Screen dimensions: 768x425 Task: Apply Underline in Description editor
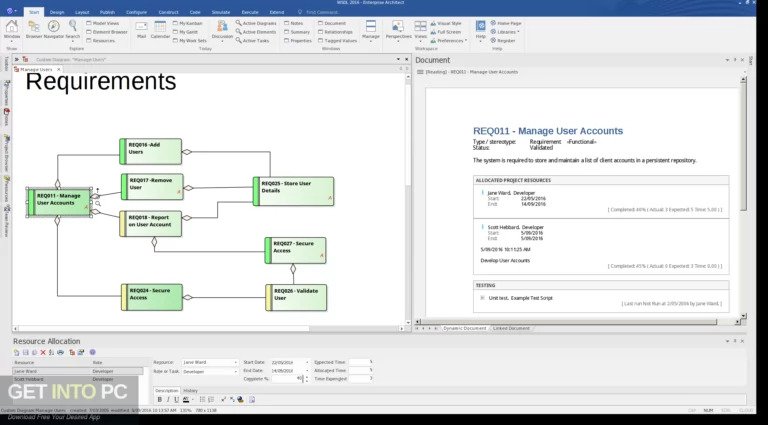tap(177, 400)
